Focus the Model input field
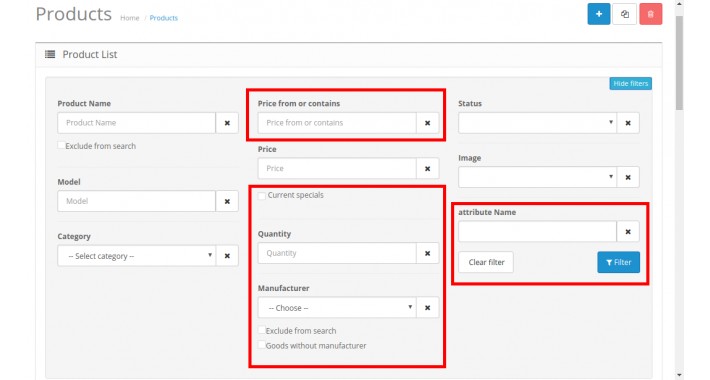 (137, 201)
